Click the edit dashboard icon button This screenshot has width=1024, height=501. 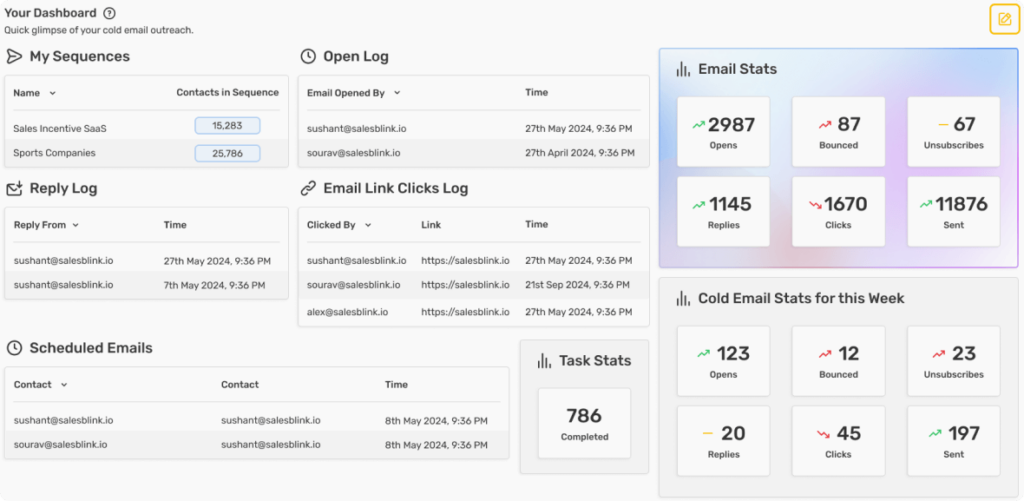click(1004, 19)
